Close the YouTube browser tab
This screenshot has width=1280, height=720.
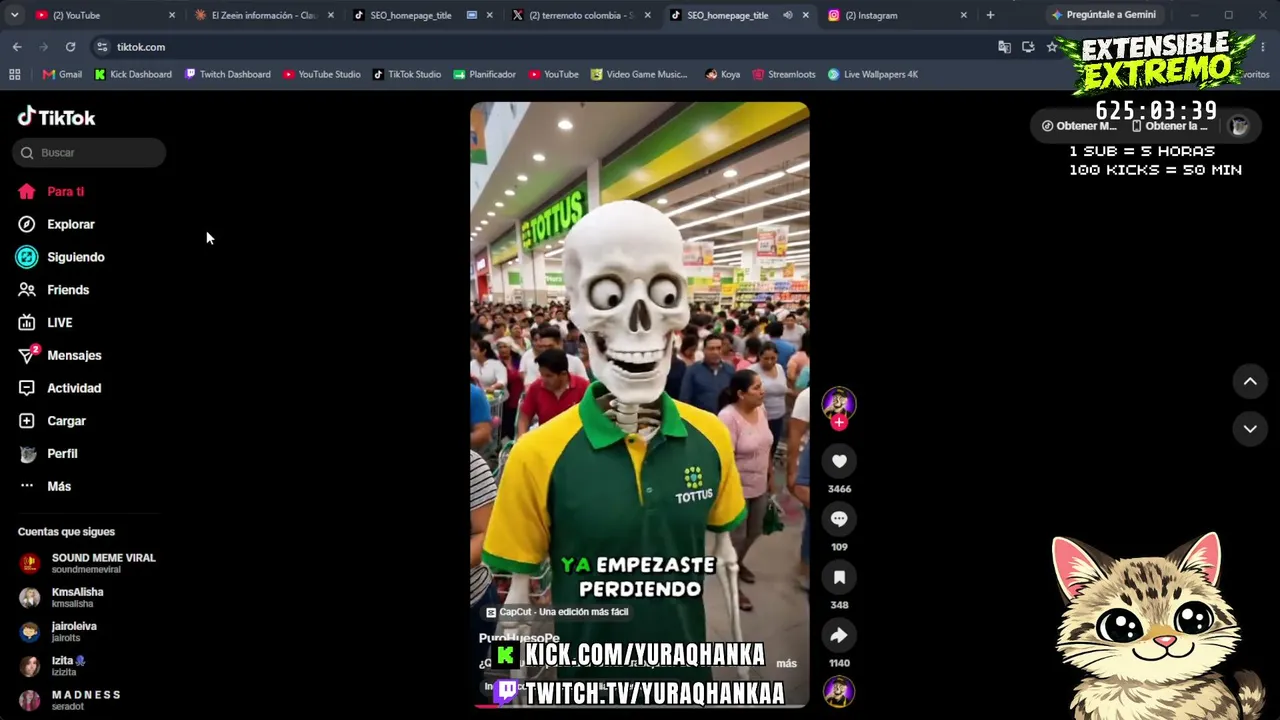click(172, 15)
